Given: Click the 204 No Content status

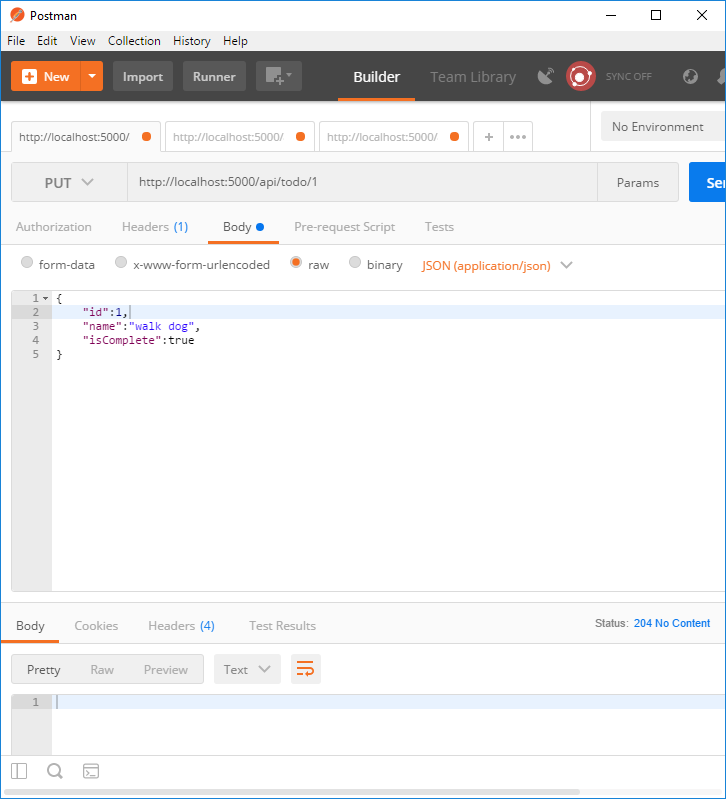Looking at the screenshot, I should [x=671, y=623].
